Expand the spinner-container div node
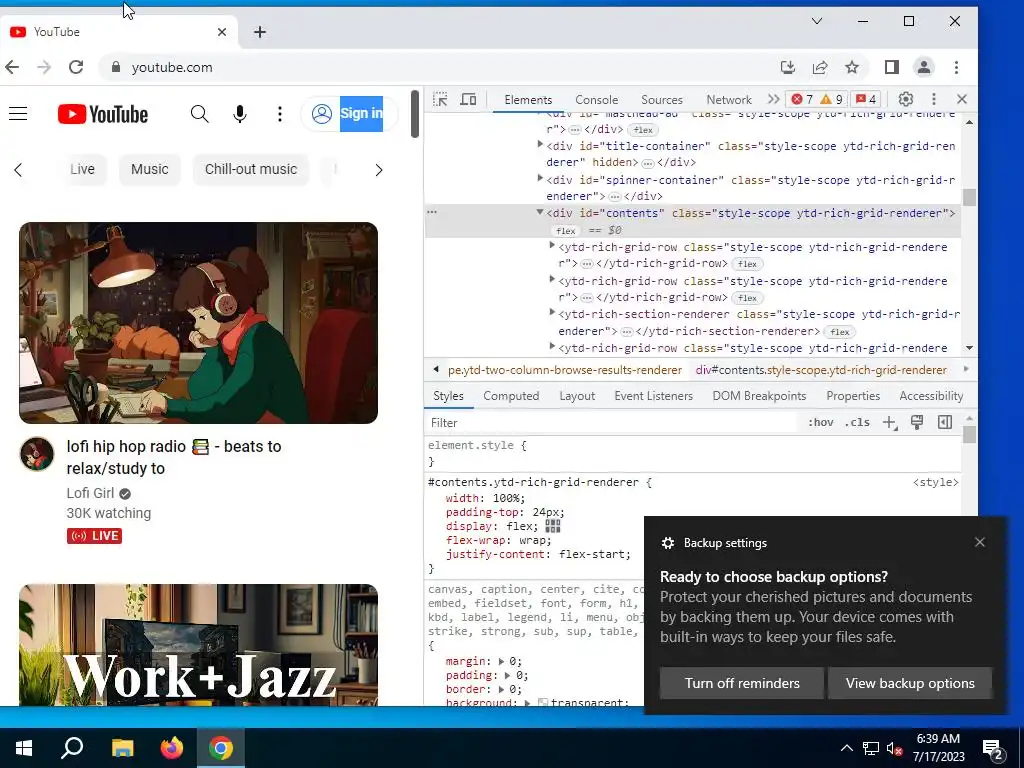1024x768 pixels. tap(540, 178)
